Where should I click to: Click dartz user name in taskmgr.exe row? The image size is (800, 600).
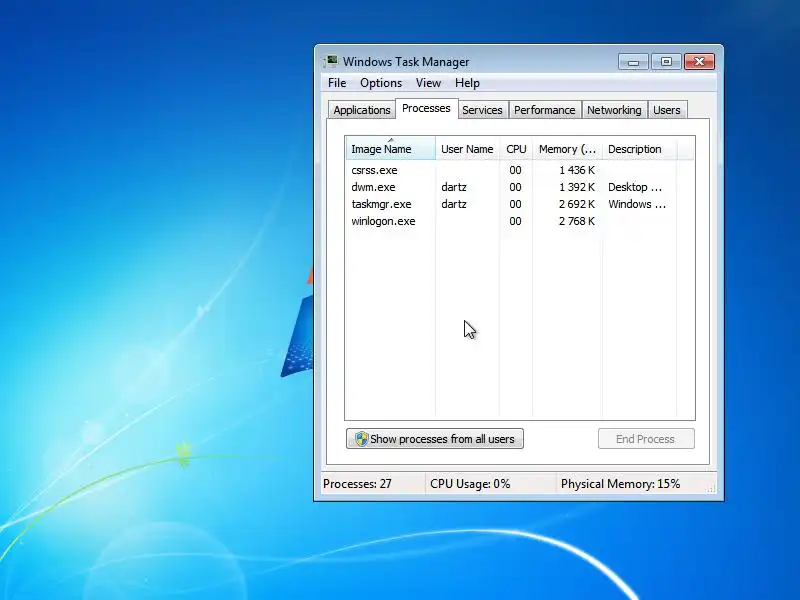454,204
